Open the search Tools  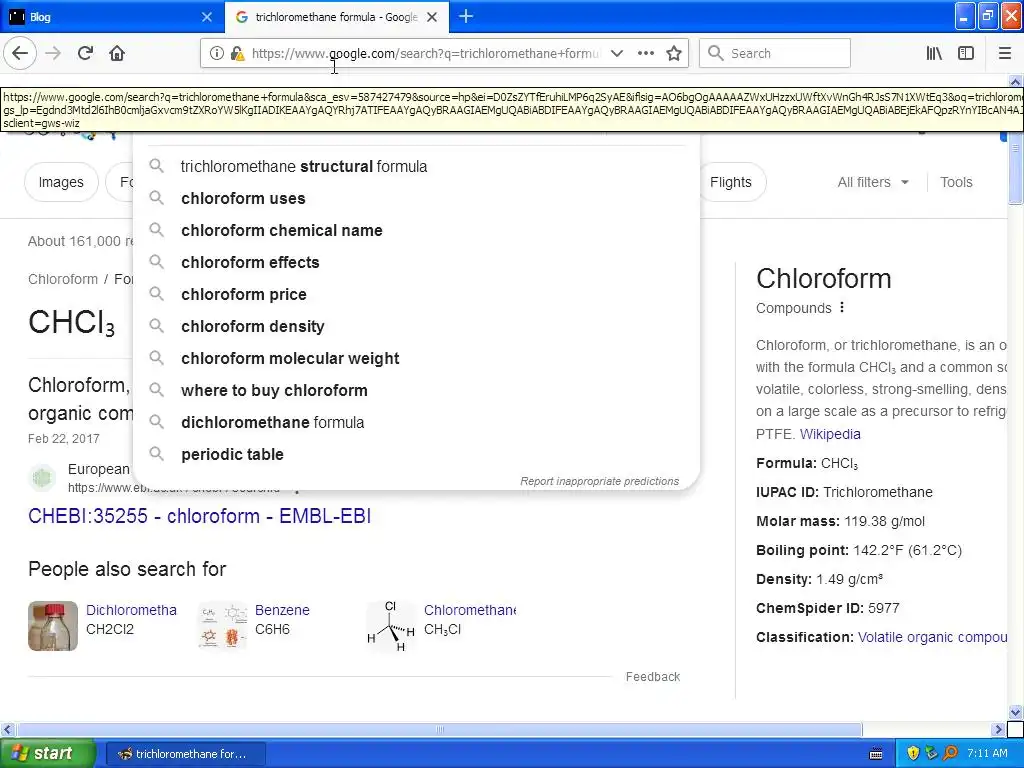pyautogui.click(x=956, y=182)
